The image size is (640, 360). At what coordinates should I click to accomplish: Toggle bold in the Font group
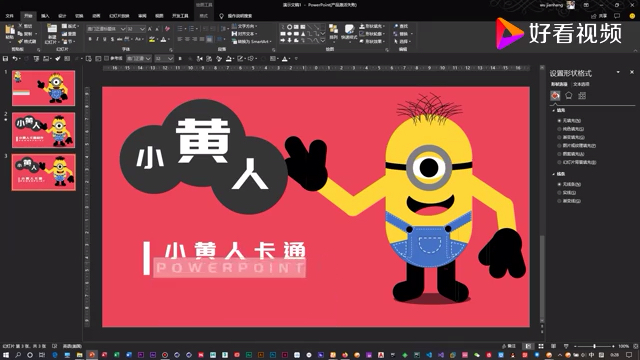click(90, 39)
